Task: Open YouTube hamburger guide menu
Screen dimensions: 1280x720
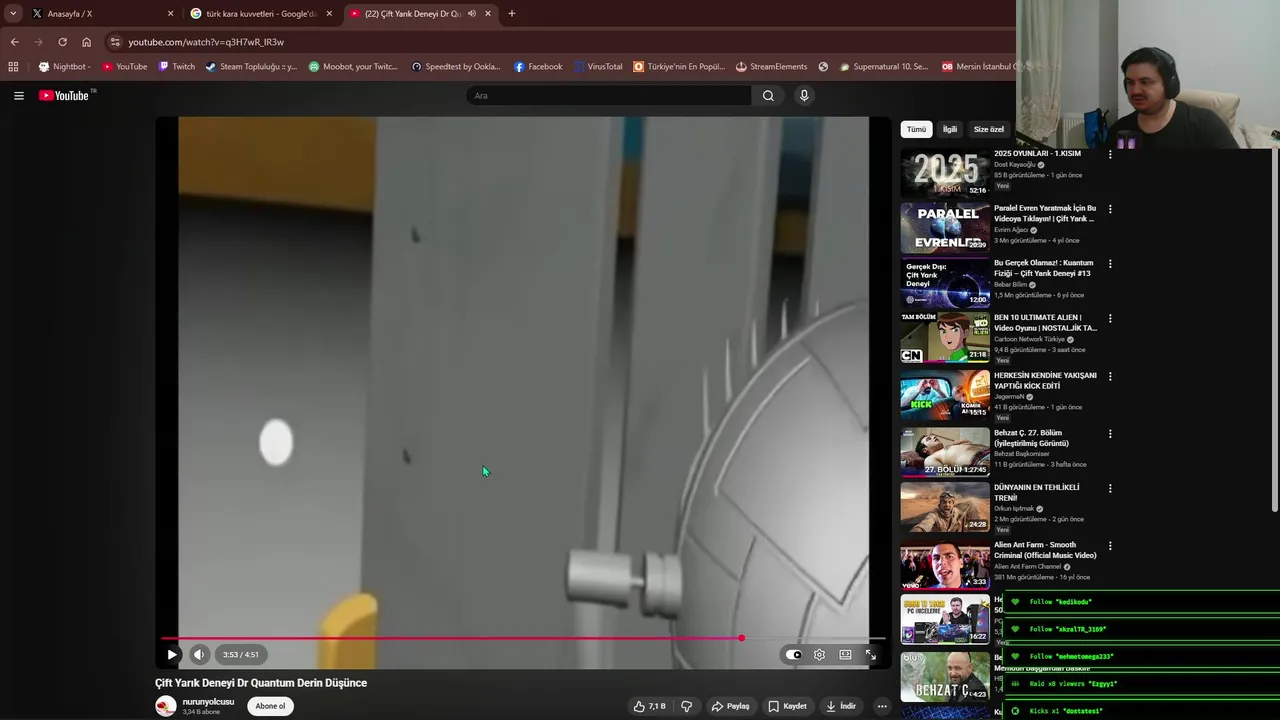Action: click(19, 96)
